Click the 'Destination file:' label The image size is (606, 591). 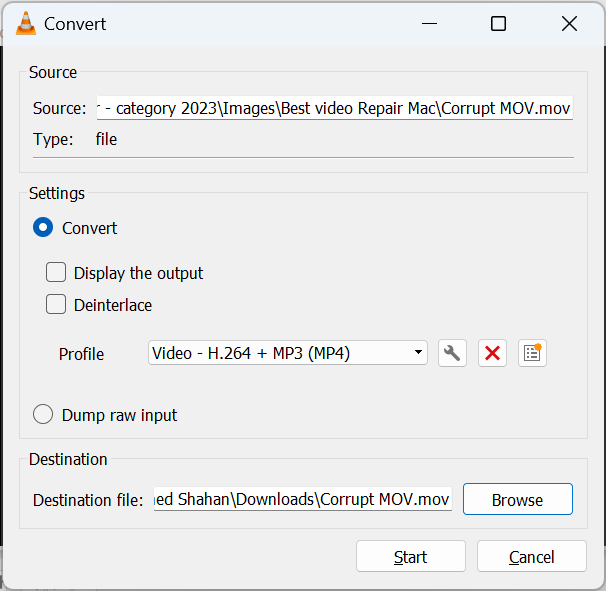pos(88,500)
